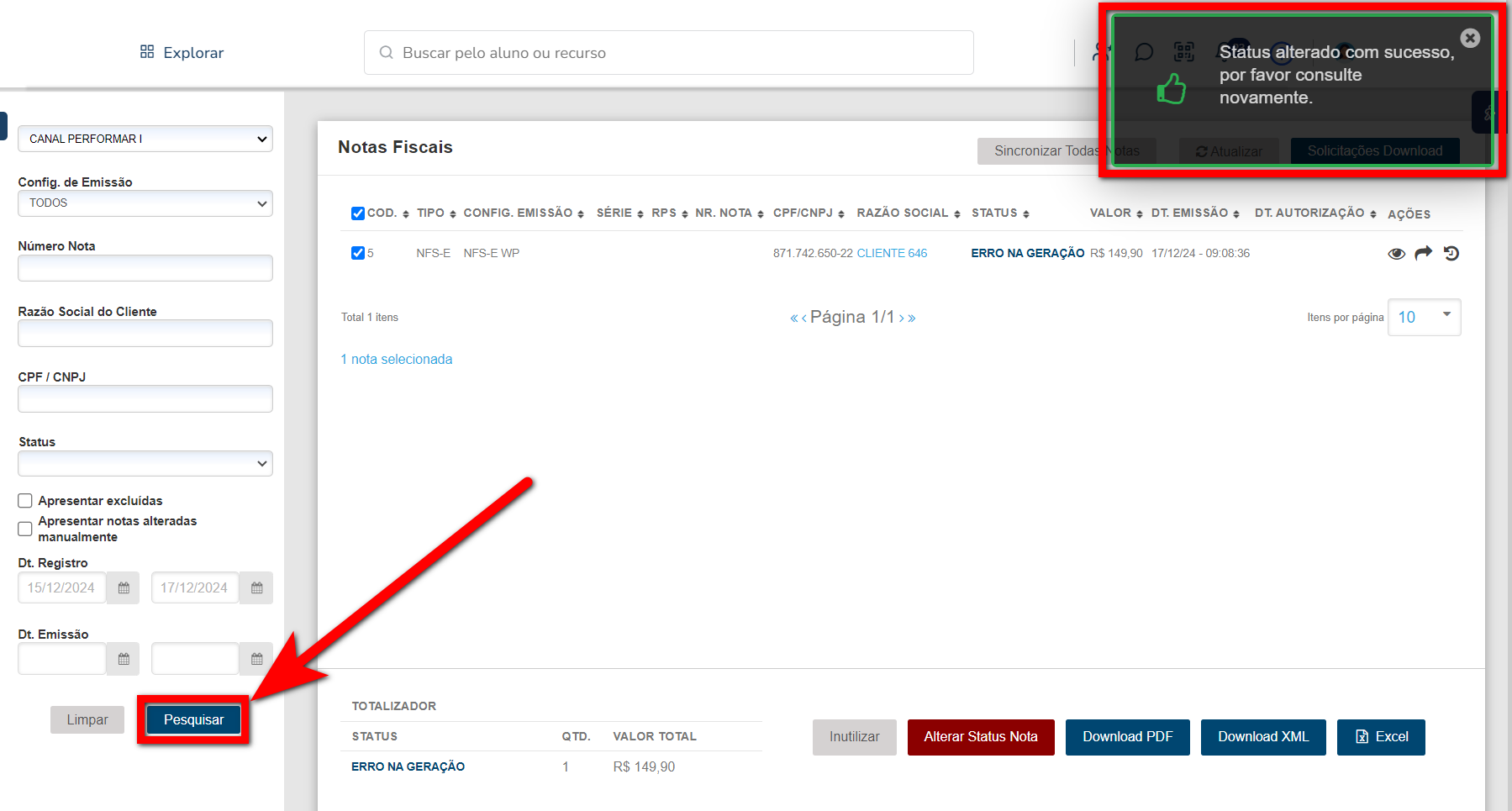Open the CANAL PERFORMAR I dropdown

coord(145,139)
